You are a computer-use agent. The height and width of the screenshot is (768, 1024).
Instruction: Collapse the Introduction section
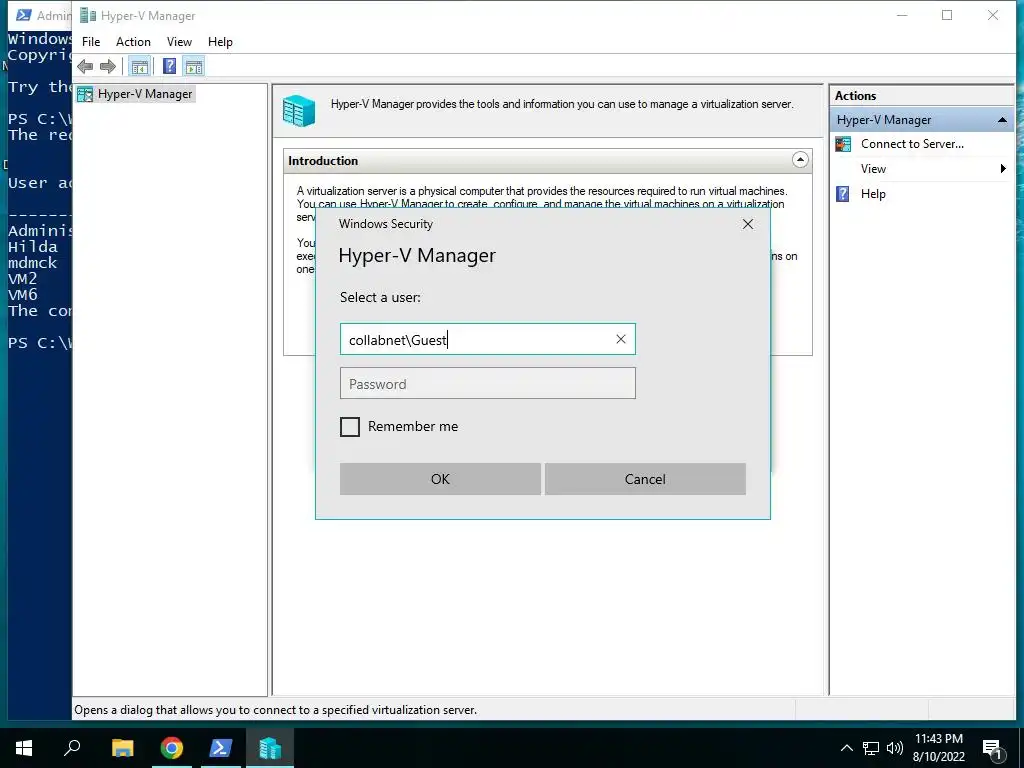pos(800,160)
